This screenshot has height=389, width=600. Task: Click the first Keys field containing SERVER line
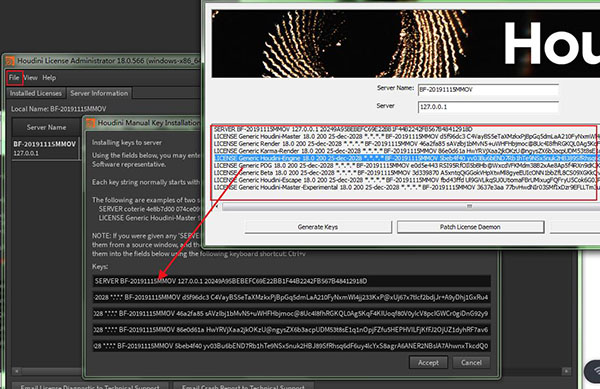(291, 281)
